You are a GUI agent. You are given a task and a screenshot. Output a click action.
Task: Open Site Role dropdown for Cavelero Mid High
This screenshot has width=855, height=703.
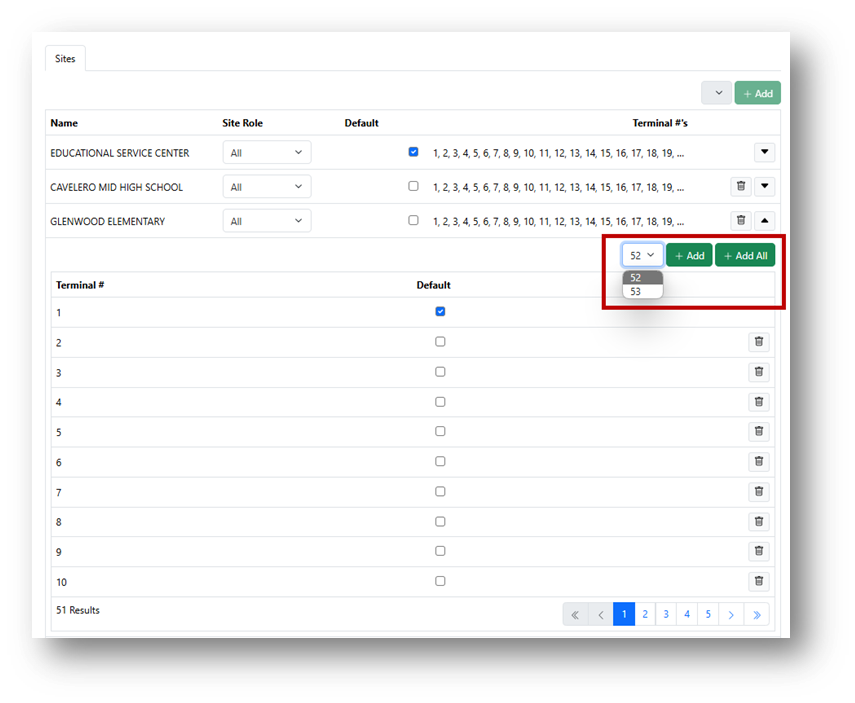click(267, 187)
